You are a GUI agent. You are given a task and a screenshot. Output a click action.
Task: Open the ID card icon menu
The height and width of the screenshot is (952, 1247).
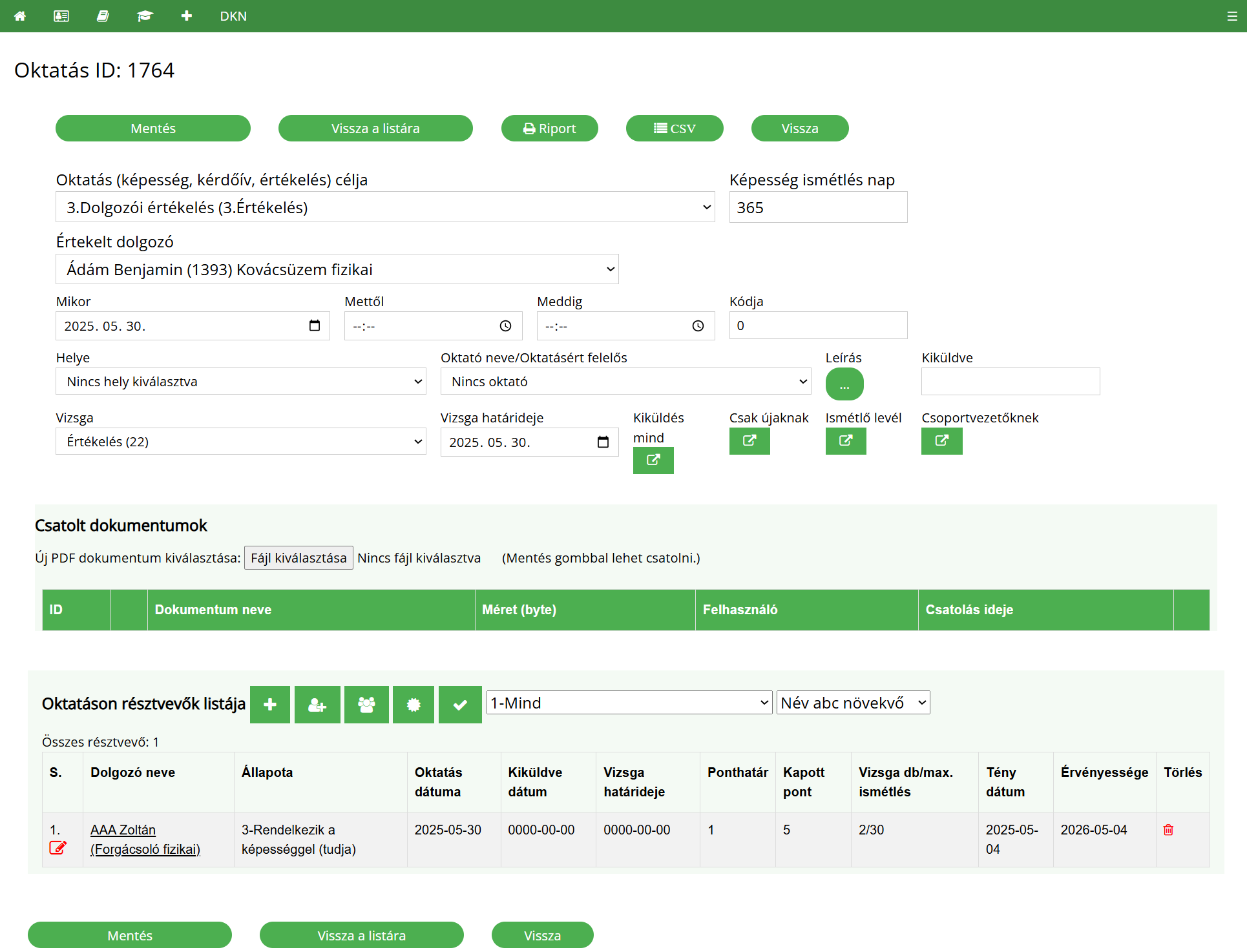coord(61,16)
